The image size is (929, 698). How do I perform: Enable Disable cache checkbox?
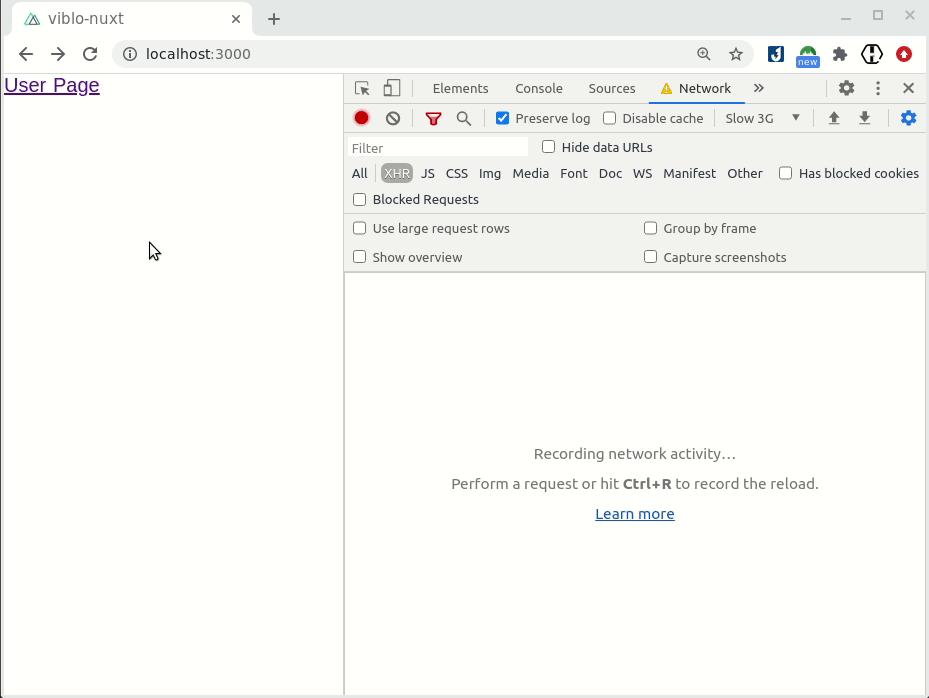pyautogui.click(x=609, y=118)
